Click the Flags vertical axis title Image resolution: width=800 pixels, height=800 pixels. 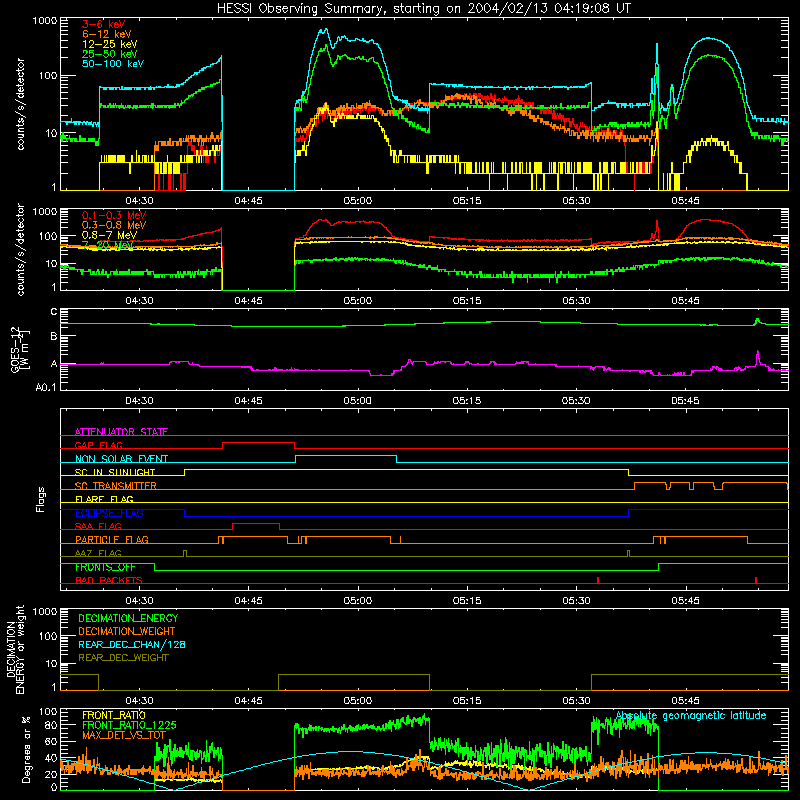pyautogui.click(x=41, y=499)
